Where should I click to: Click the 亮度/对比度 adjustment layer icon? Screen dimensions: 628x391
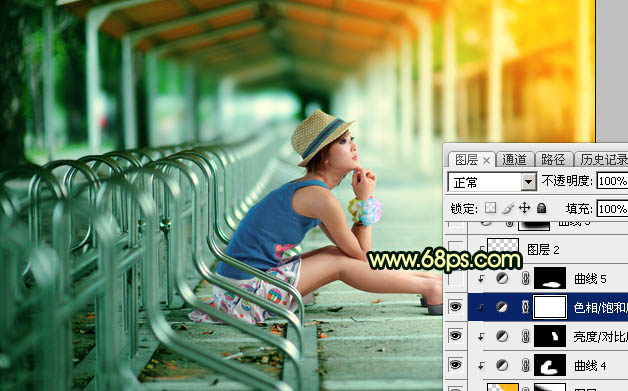pyautogui.click(x=502, y=336)
